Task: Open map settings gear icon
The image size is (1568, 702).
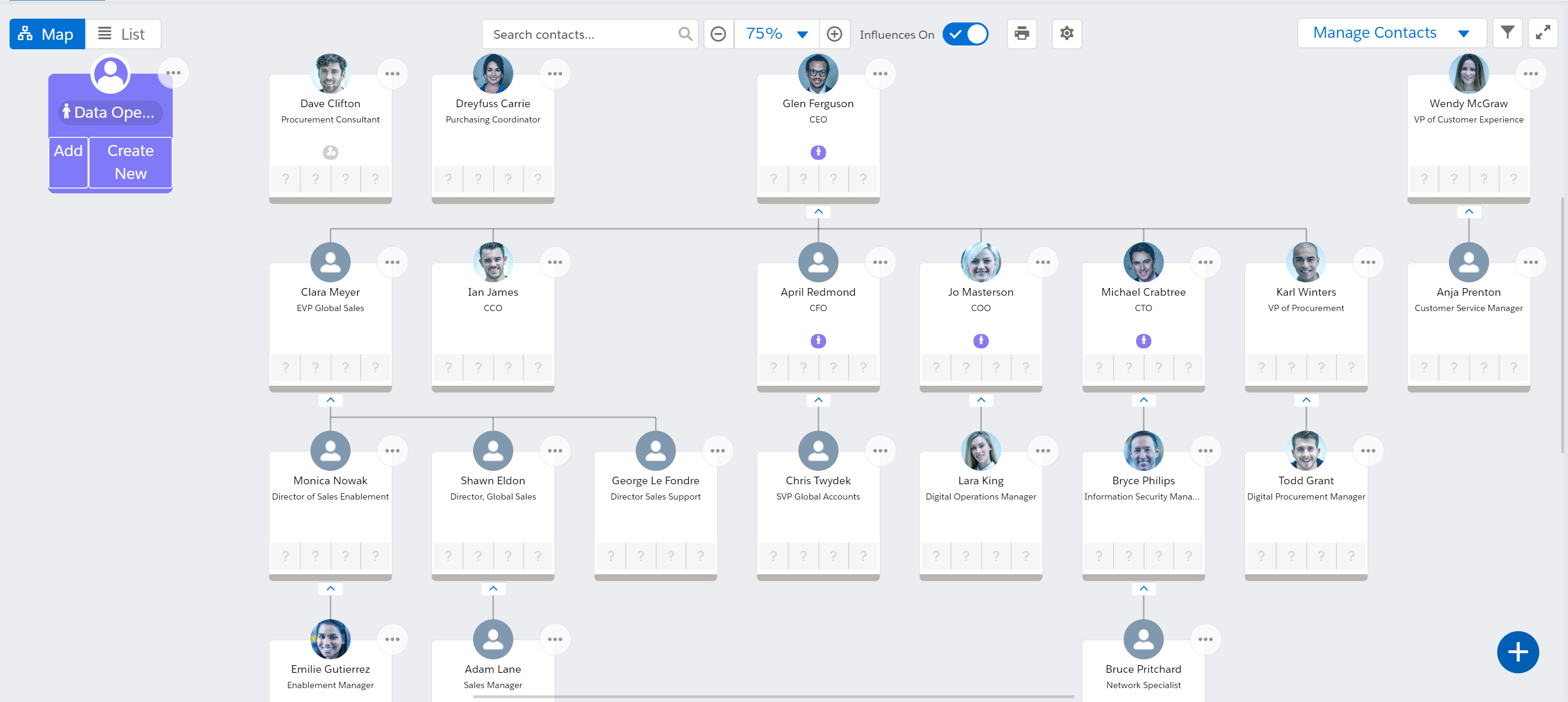Action: click(1066, 33)
